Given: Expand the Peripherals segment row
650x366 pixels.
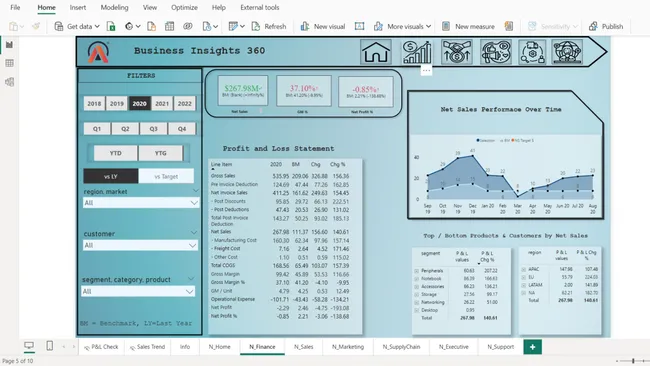Looking at the screenshot, I should [x=417, y=271].
